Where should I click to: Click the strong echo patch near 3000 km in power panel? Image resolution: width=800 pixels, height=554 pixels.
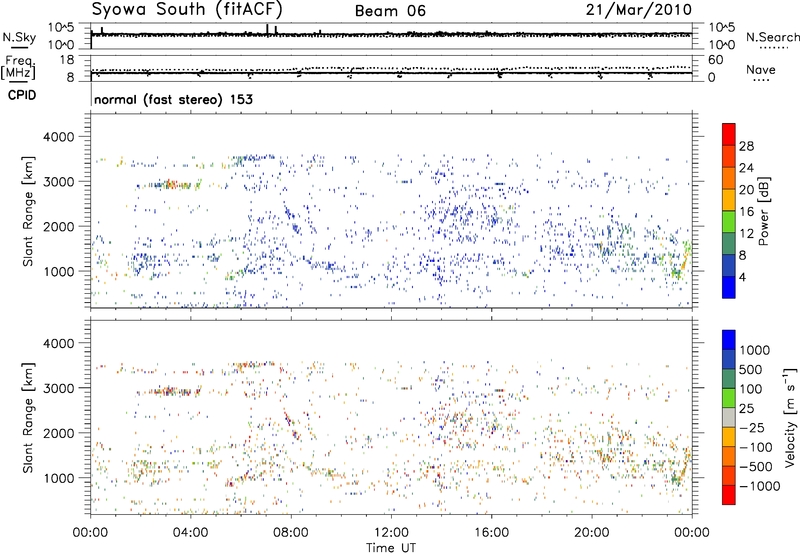tap(171, 184)
